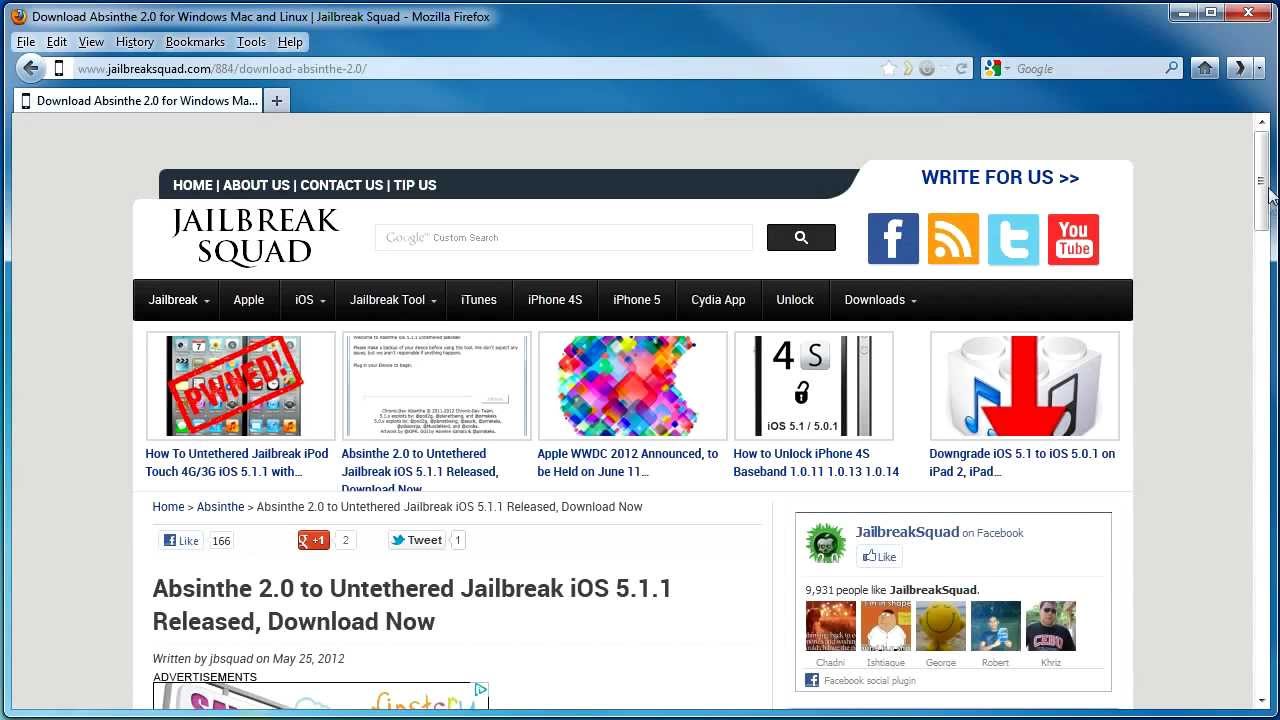1280x720 pixels.
Task: Click the Custom Search input field
Action: coord(564,237)
